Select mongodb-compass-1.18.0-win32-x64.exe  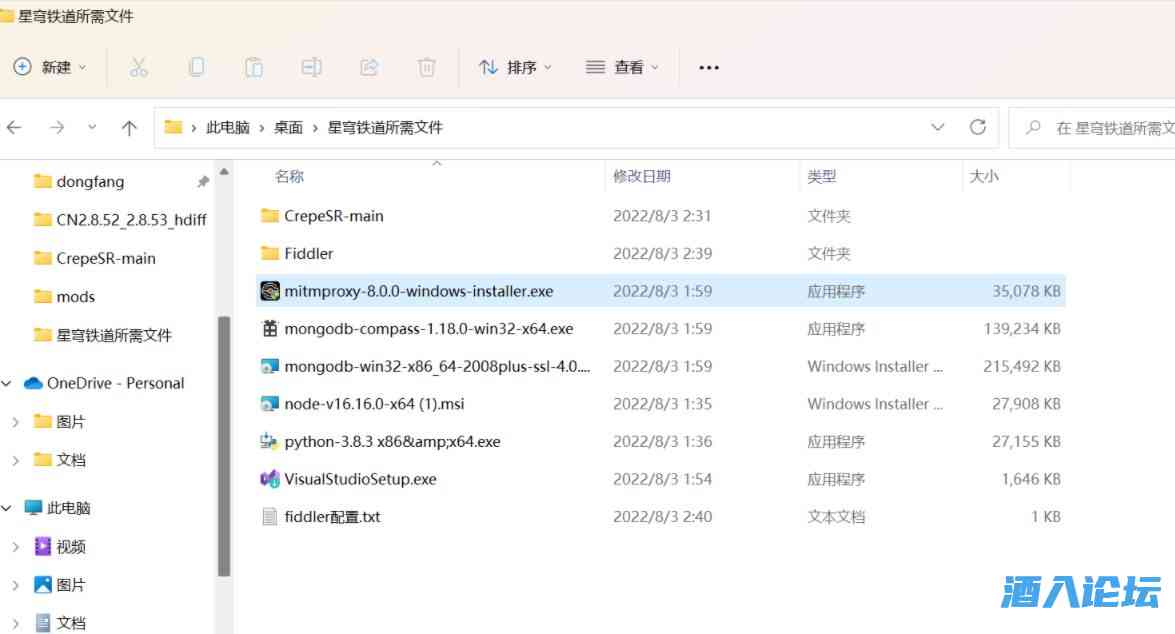pos(660,328)
